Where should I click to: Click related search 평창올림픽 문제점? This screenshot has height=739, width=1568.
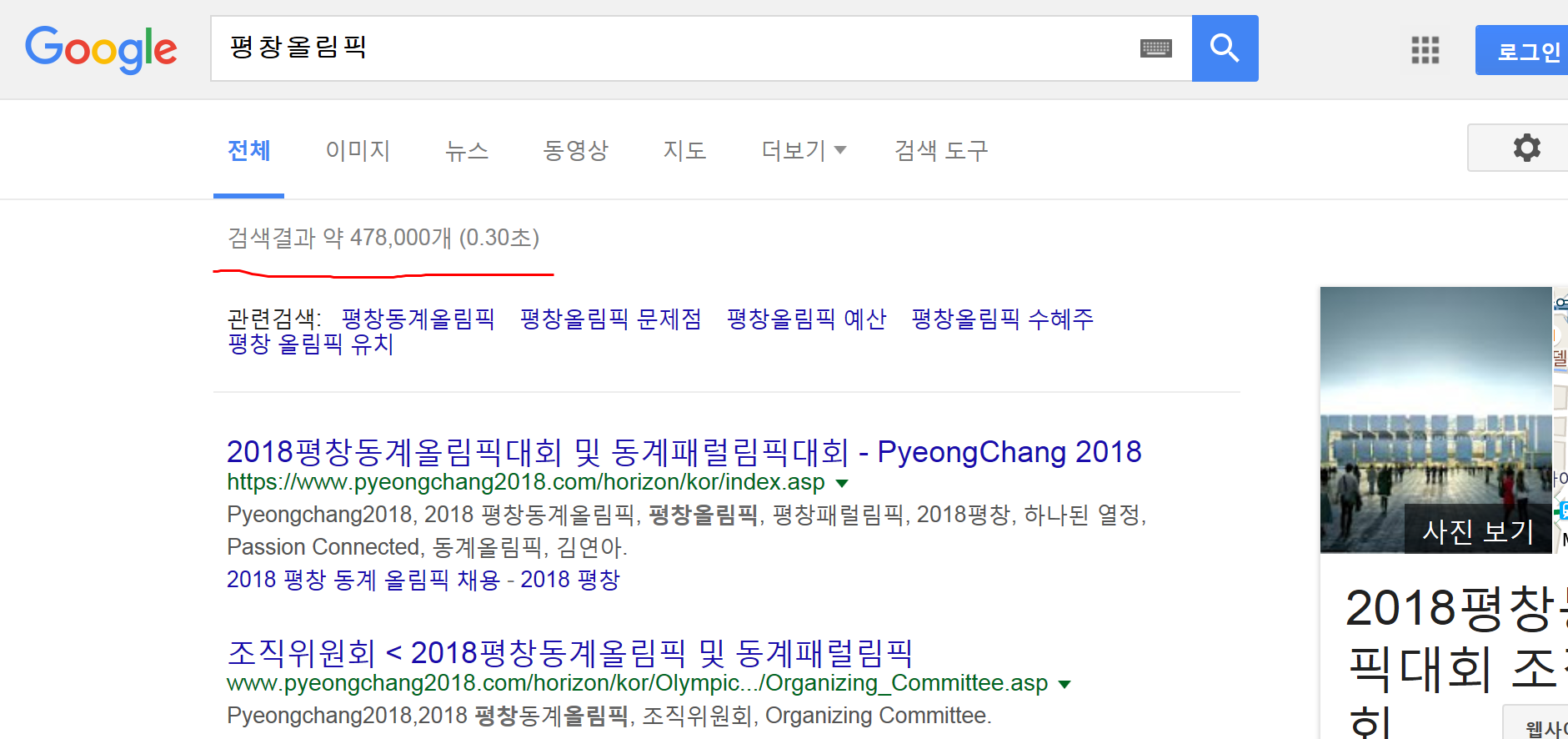point(610,319)
